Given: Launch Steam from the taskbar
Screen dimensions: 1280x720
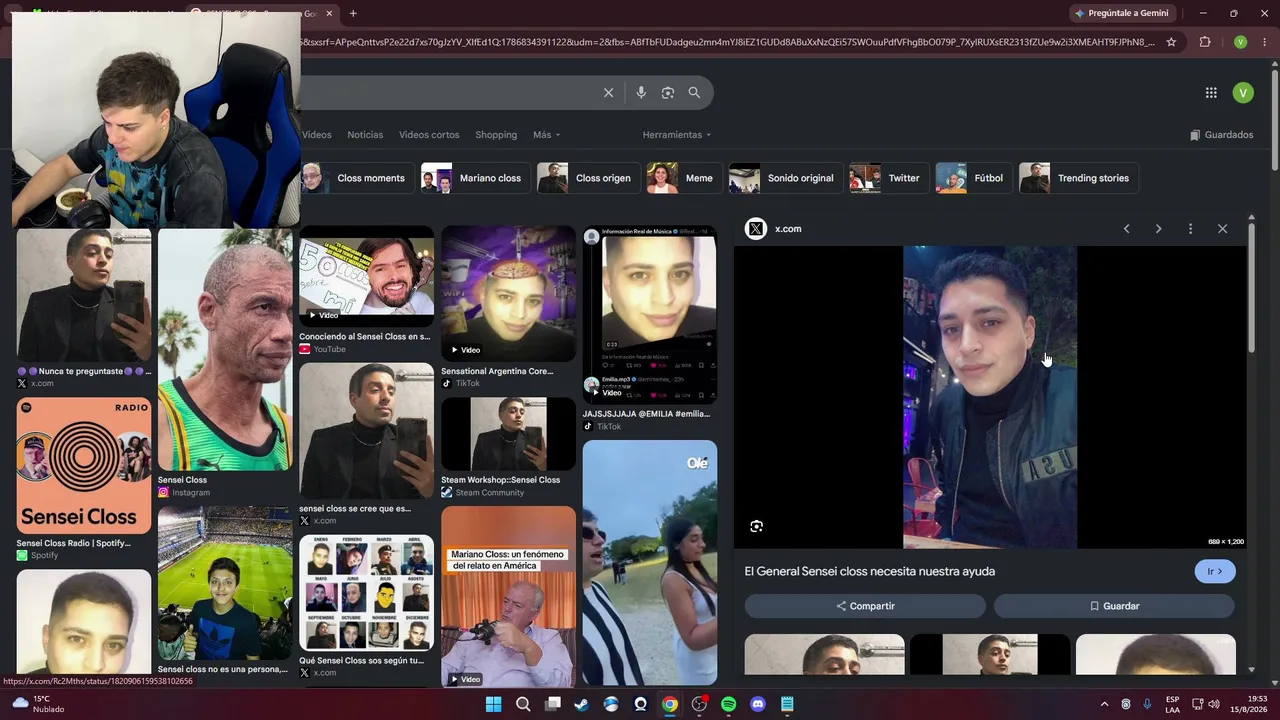Looking at the screenshot, I should pyautogui.click(x=581, y=704).
